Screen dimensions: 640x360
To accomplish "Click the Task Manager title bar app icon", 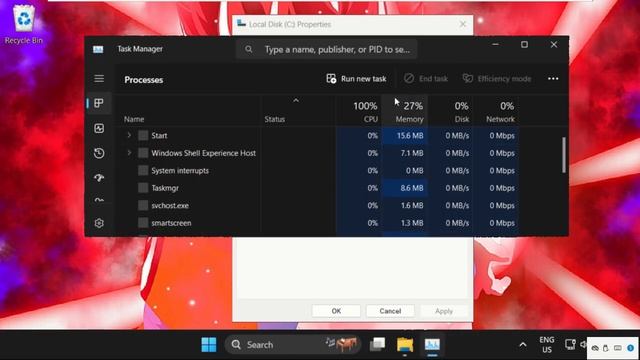I will tap(98, 49).
